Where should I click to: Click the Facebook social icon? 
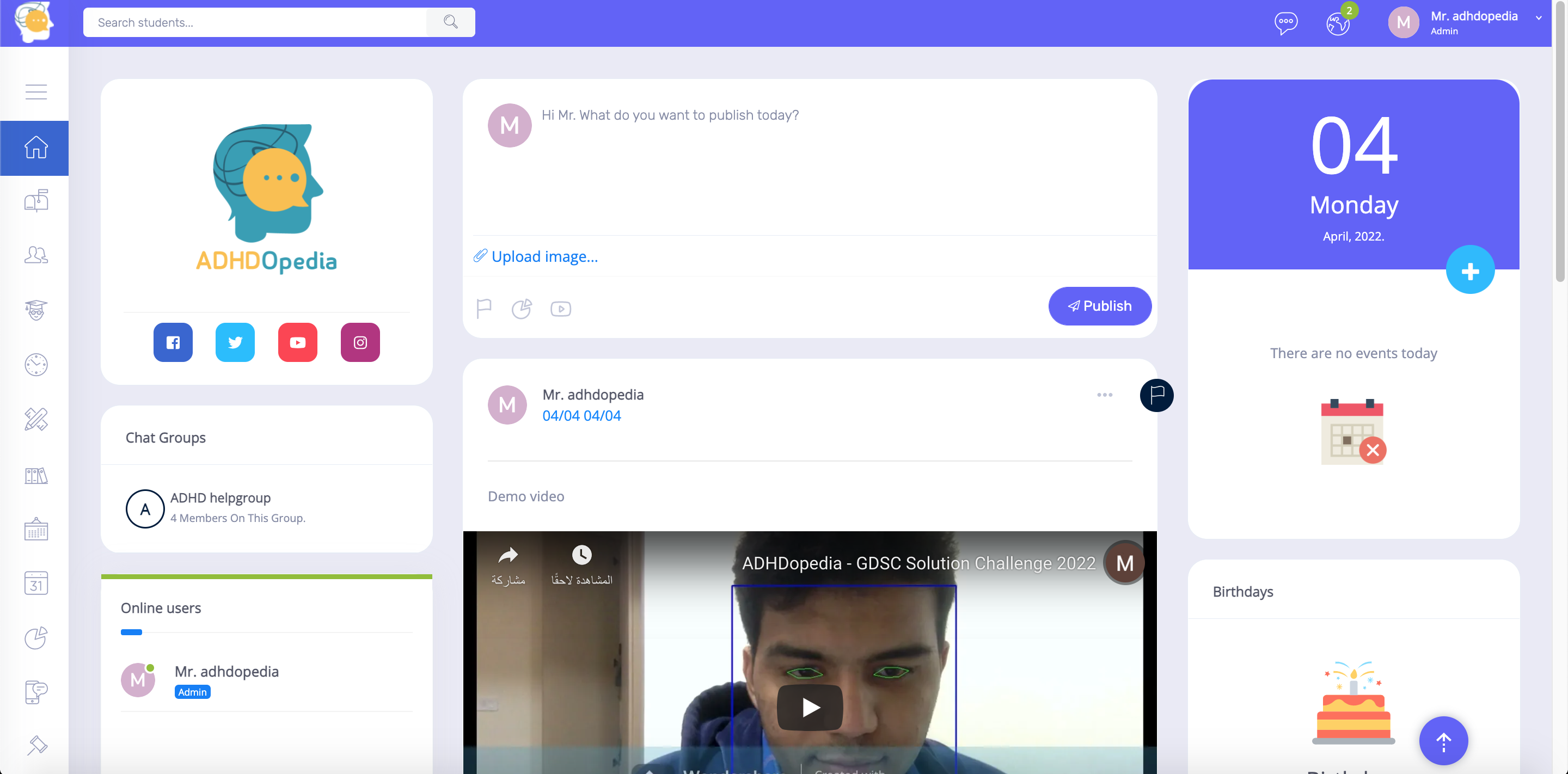pyautogui.click(x=173, y=342)
